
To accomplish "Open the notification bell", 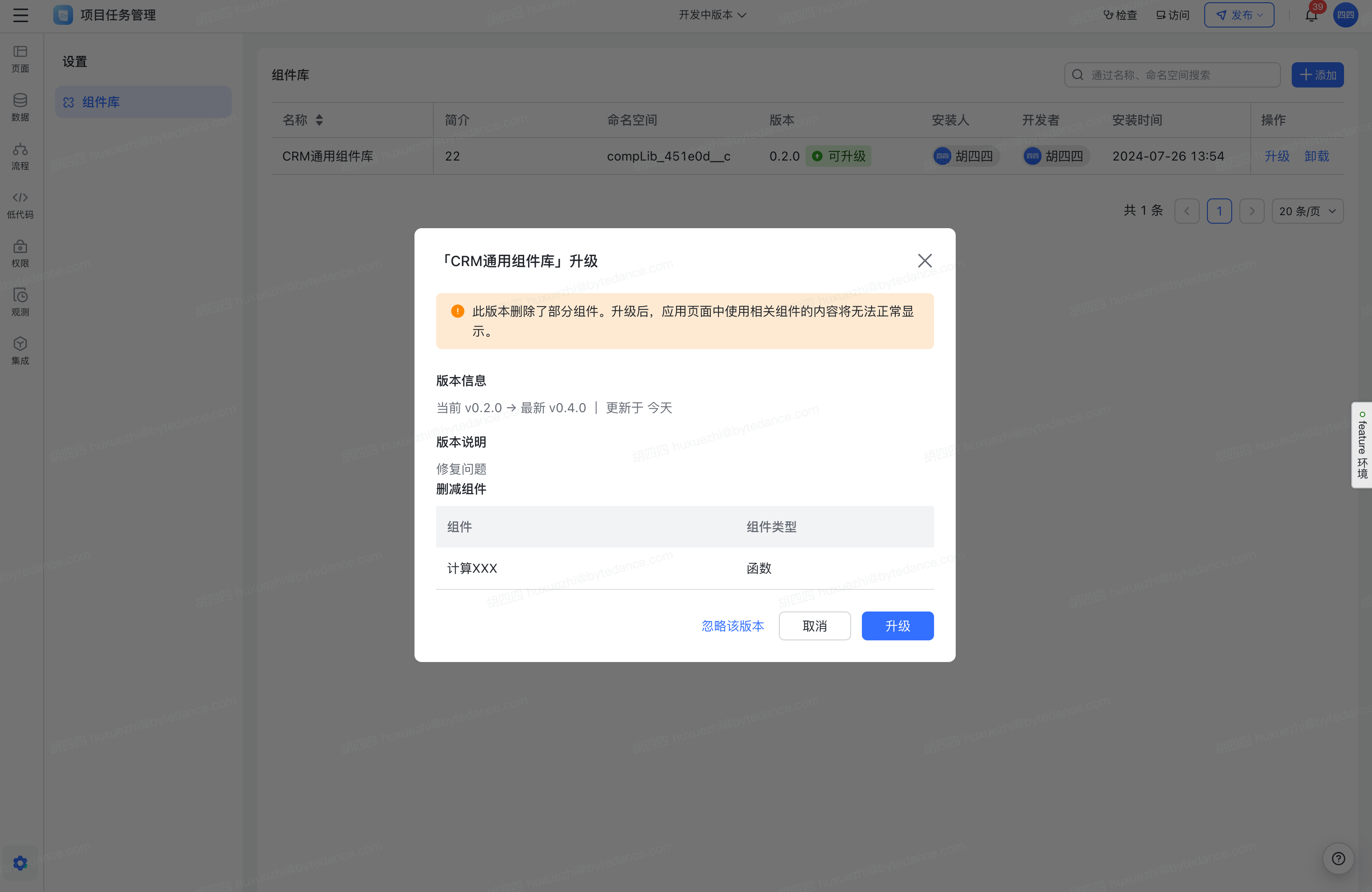I will point(1311,15).
